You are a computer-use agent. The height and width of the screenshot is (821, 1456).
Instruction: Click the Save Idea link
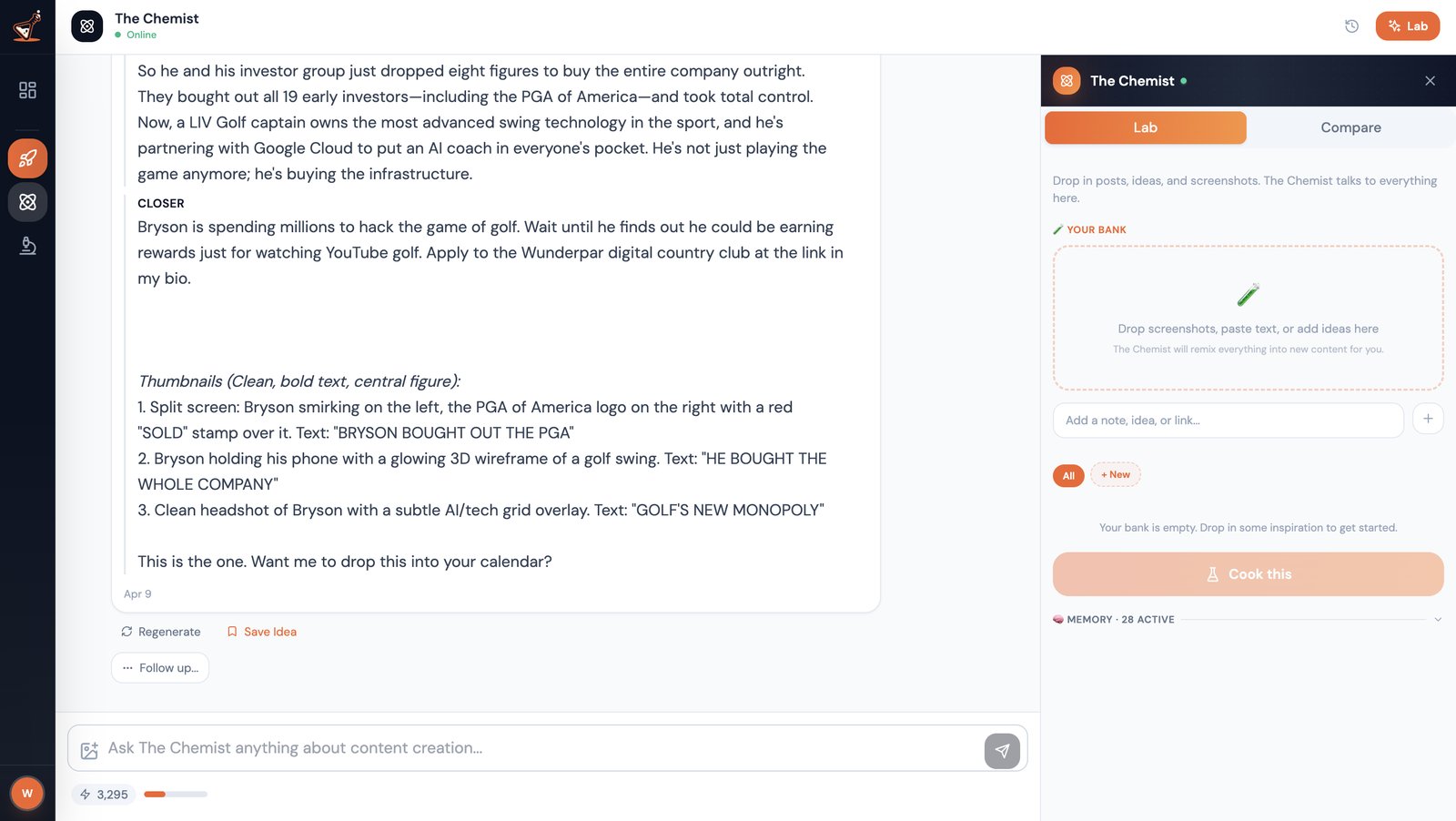(x=262, y=632)
